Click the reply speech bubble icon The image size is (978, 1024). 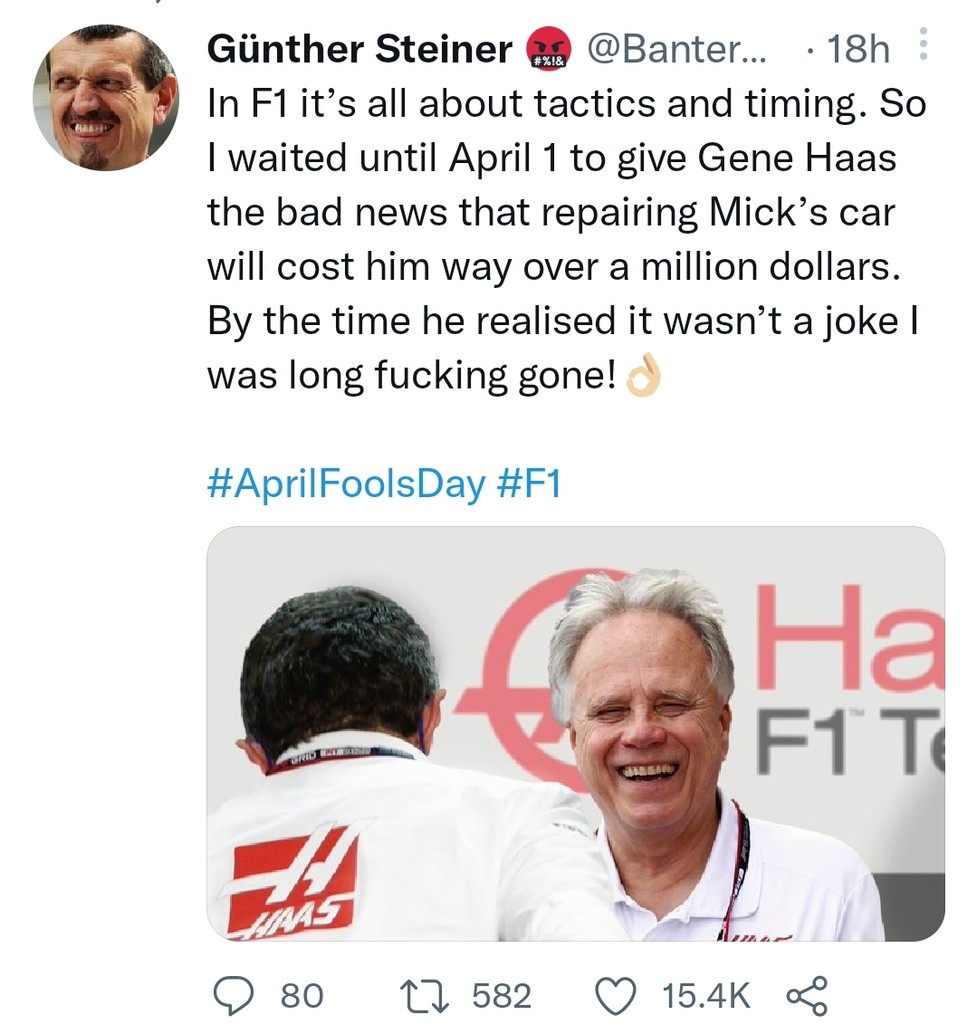(x=238, y=995)
